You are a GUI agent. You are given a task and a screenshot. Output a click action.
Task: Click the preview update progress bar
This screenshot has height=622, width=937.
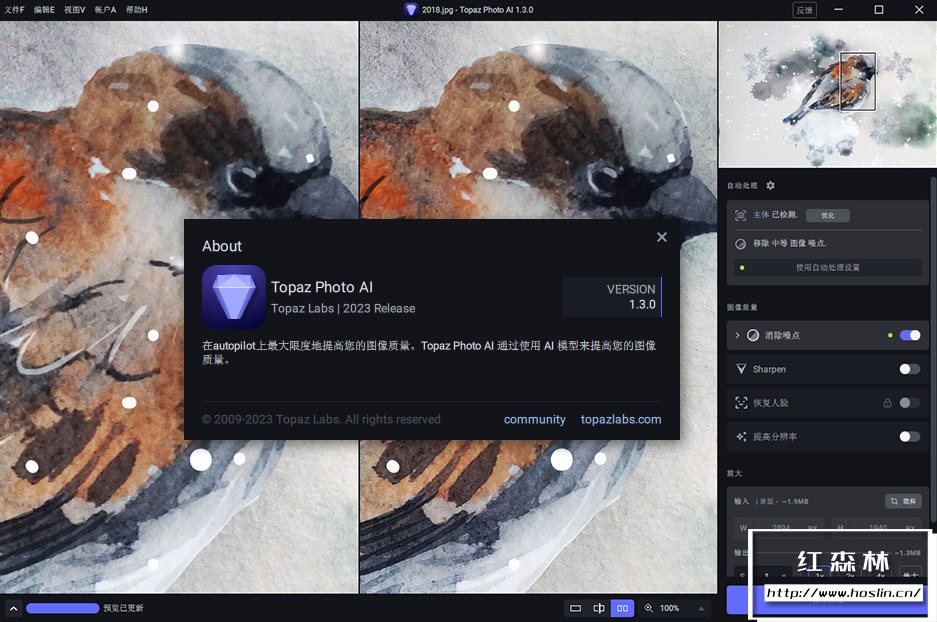[63, 608]
